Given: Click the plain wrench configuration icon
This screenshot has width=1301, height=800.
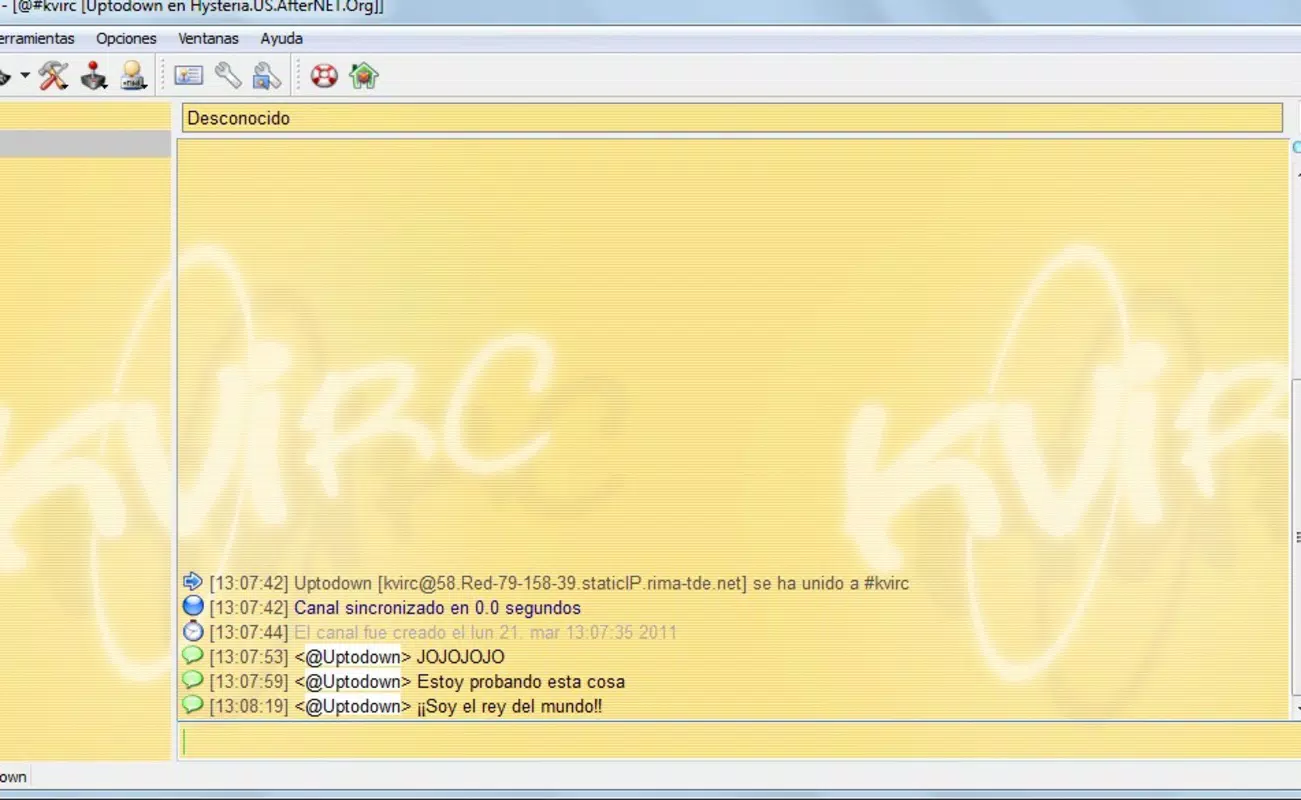Looking at the screenshot, I should (x=228, y=76).
